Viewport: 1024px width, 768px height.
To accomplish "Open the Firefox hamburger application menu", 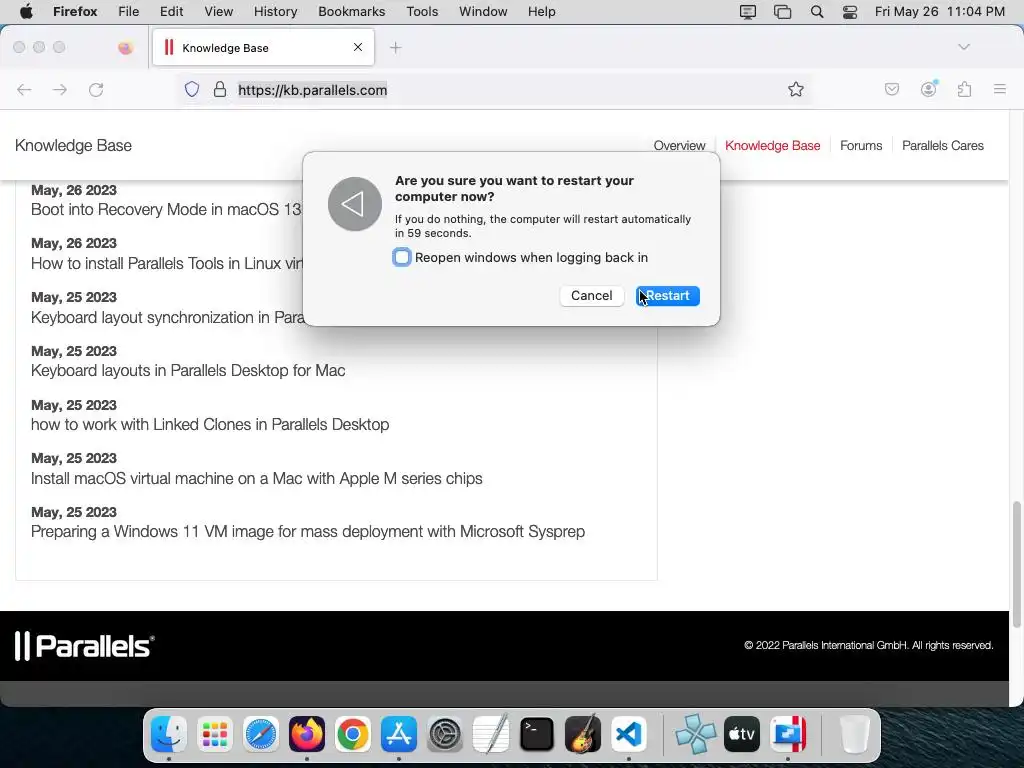I will (x=1000, y=89).
